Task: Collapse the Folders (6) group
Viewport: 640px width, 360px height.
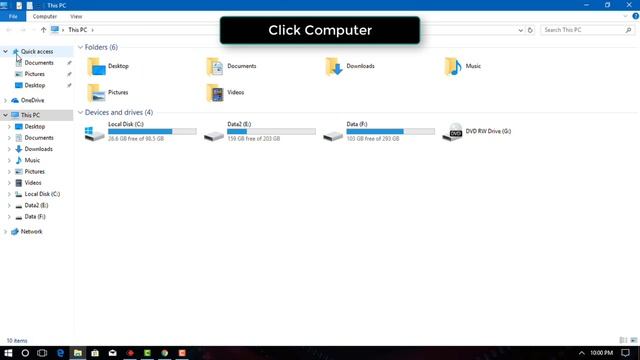Action: (80, 47)
